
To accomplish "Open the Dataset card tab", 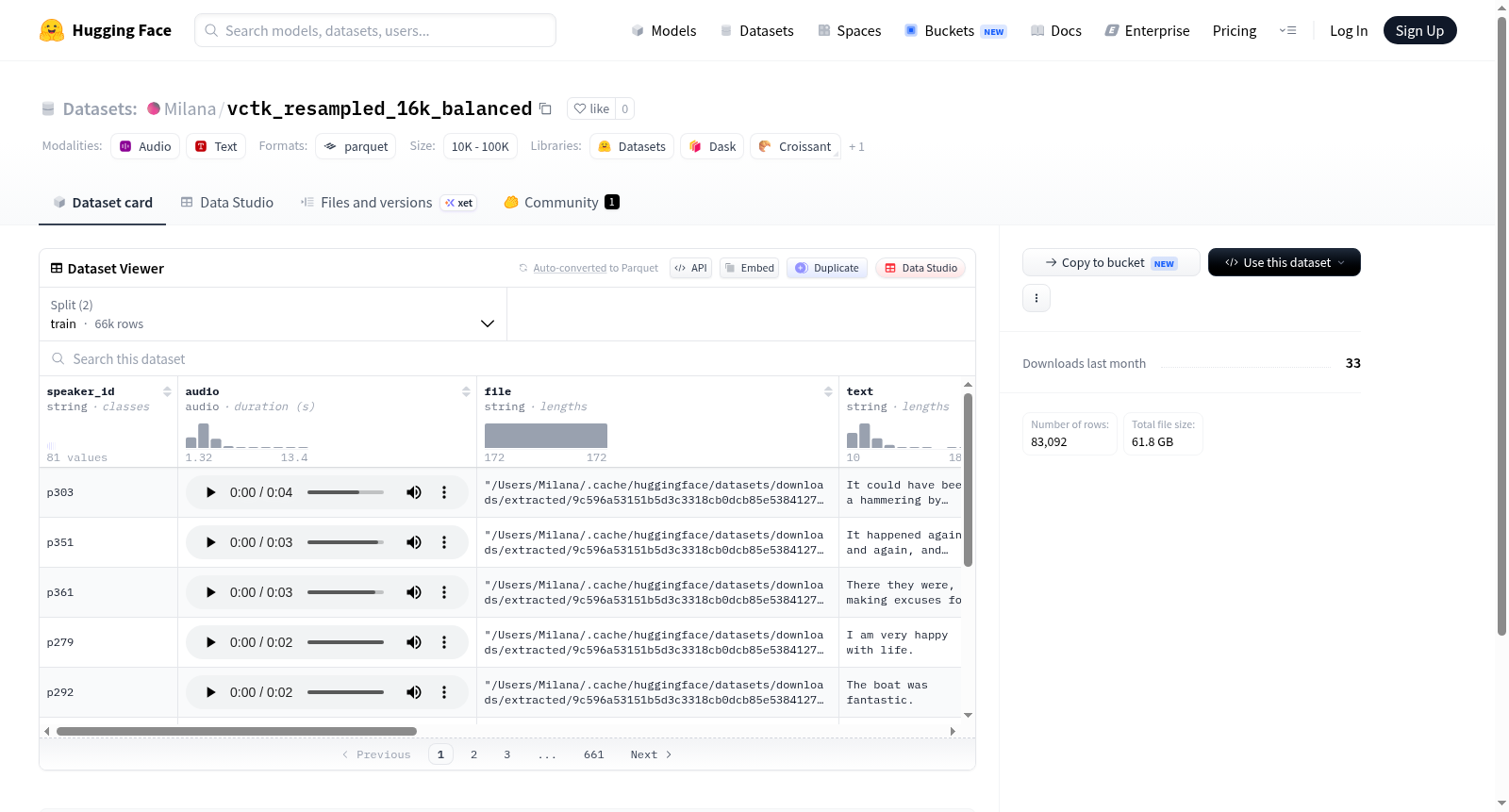I will pos(102,203).
